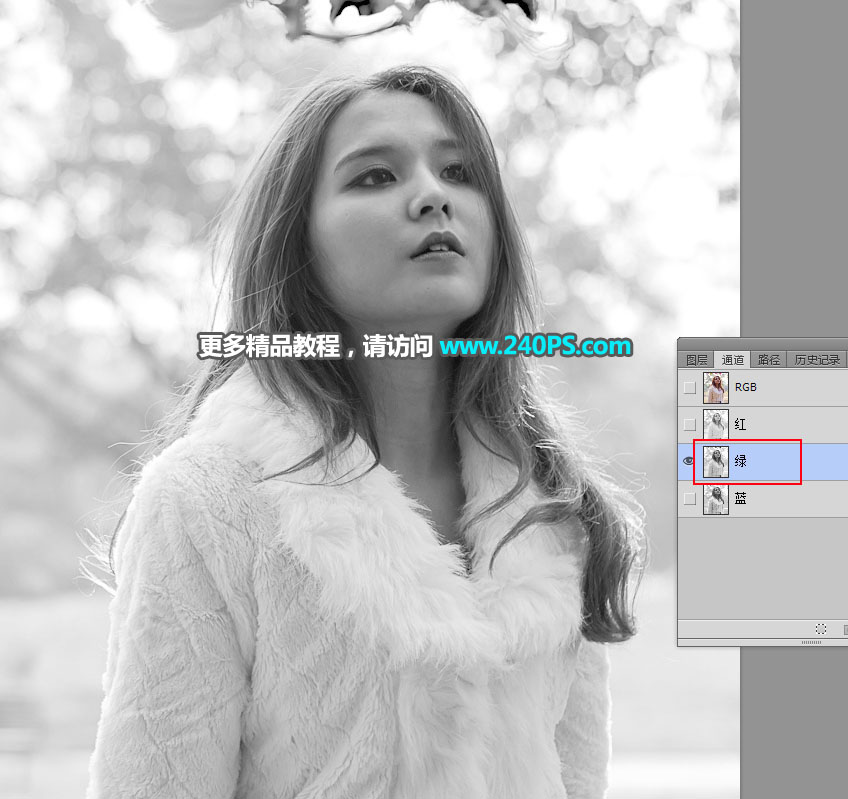Image resolution: width=848 pixels, height=799 pixels.
Task: Switch to the 图层 layers tab
Action: click(x=697, y=360)
